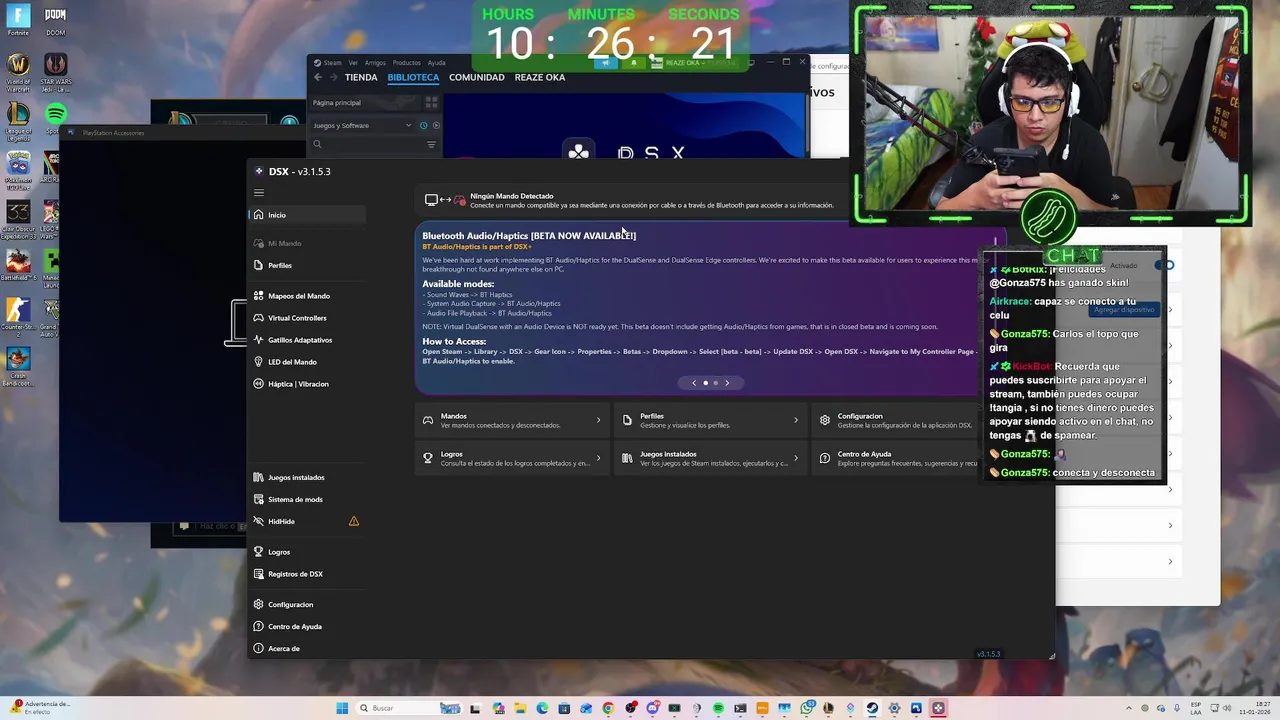Open Logros in the DSX sidebar
The image size is (1280, 720).
(x=307, y=552)
